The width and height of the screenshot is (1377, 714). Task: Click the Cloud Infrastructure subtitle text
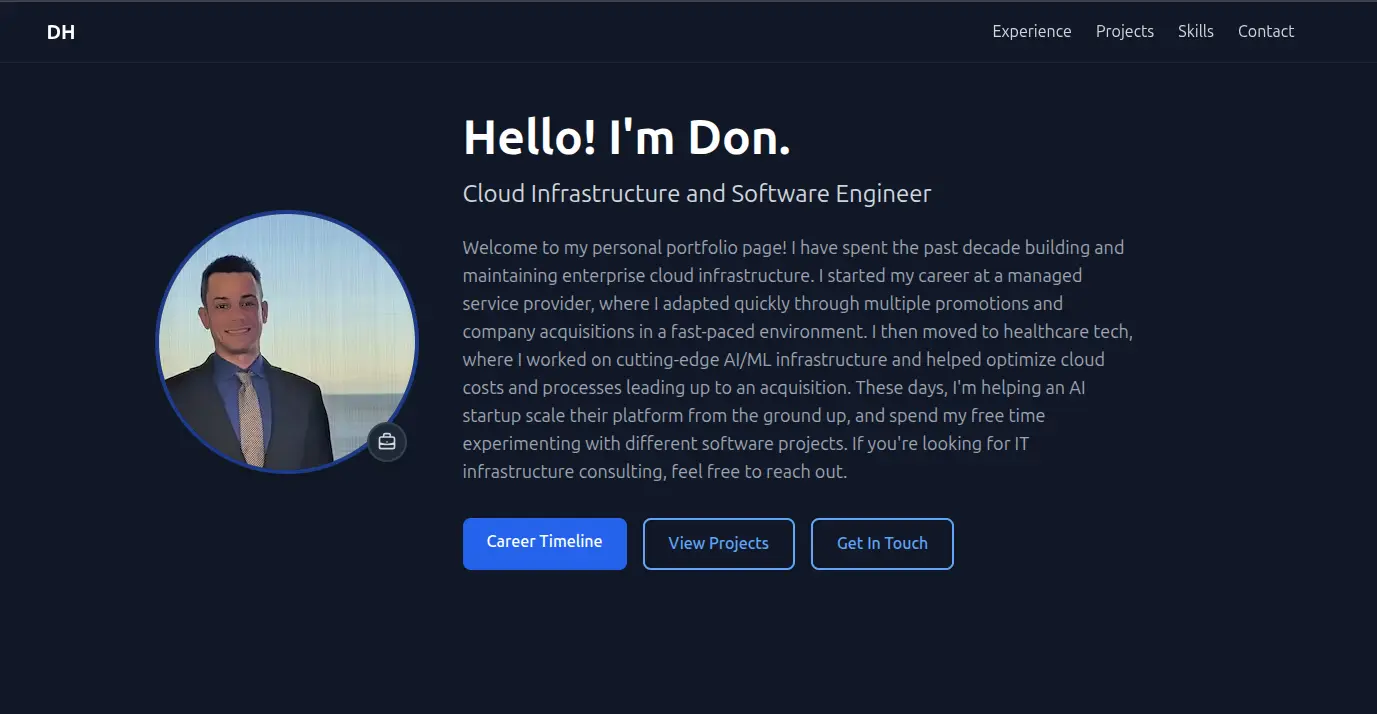click(x=696, y=193)
